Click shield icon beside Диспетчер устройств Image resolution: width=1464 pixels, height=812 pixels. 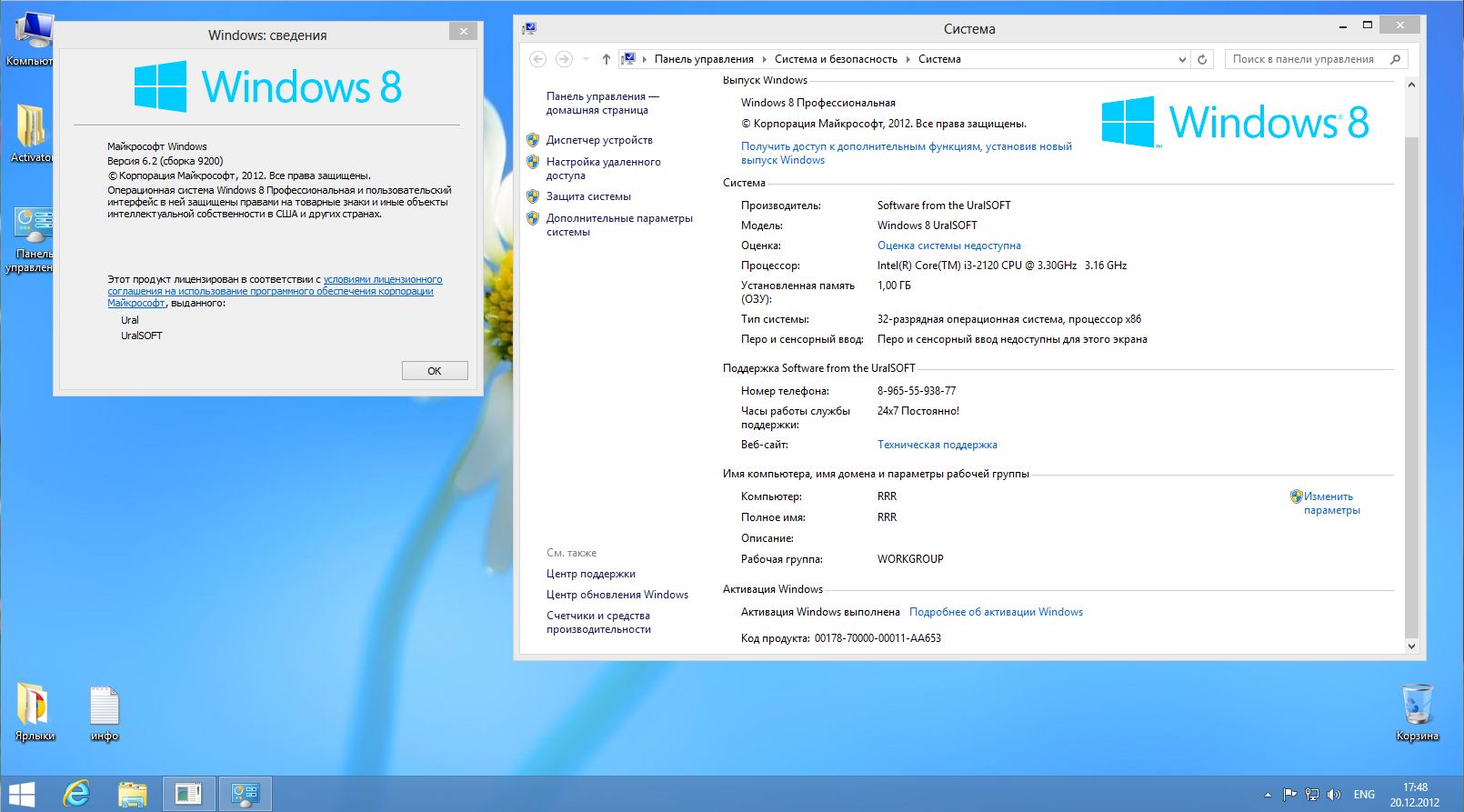[x=533, y=140]
